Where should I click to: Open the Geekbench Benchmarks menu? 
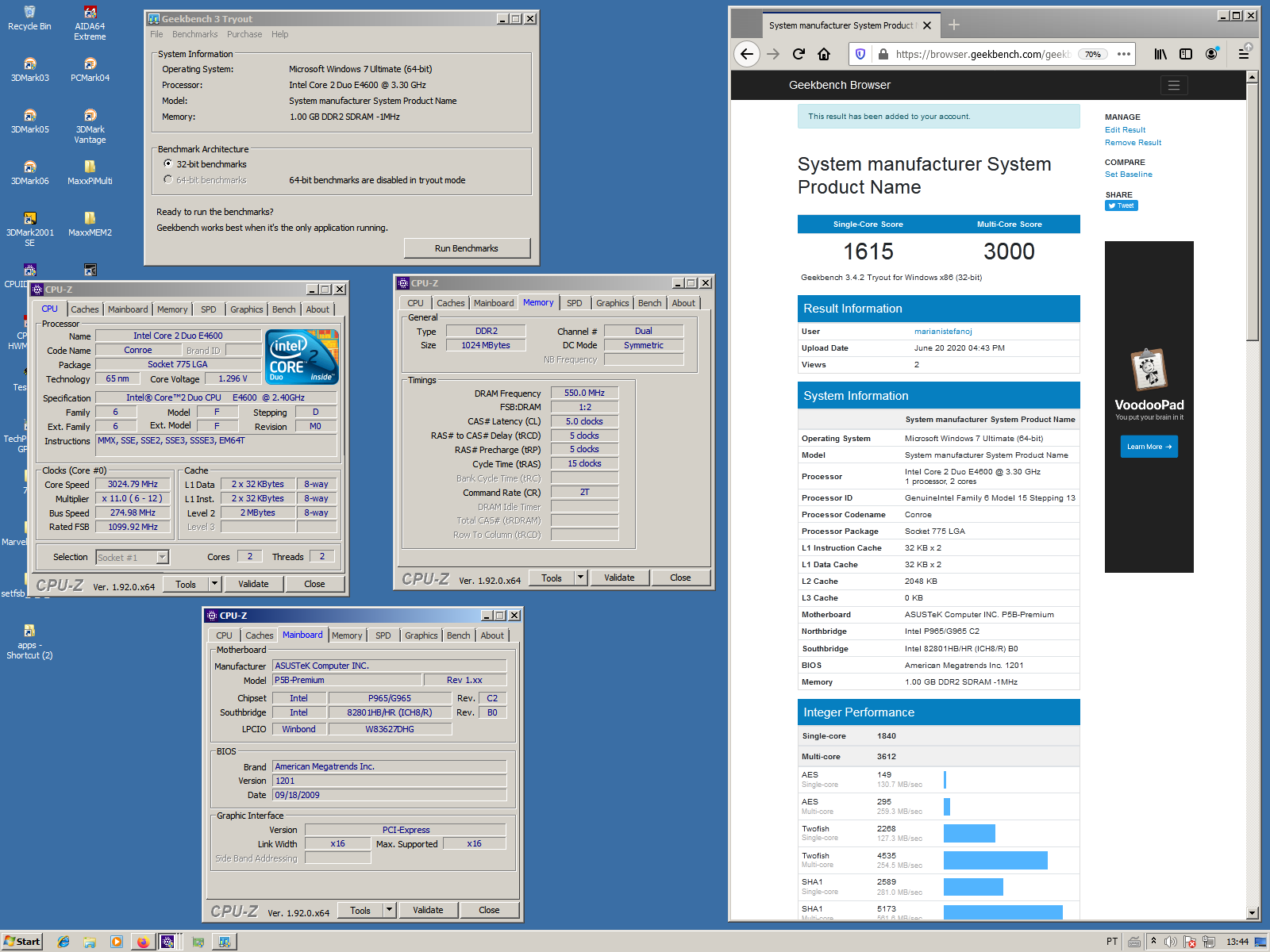[194, 34]
